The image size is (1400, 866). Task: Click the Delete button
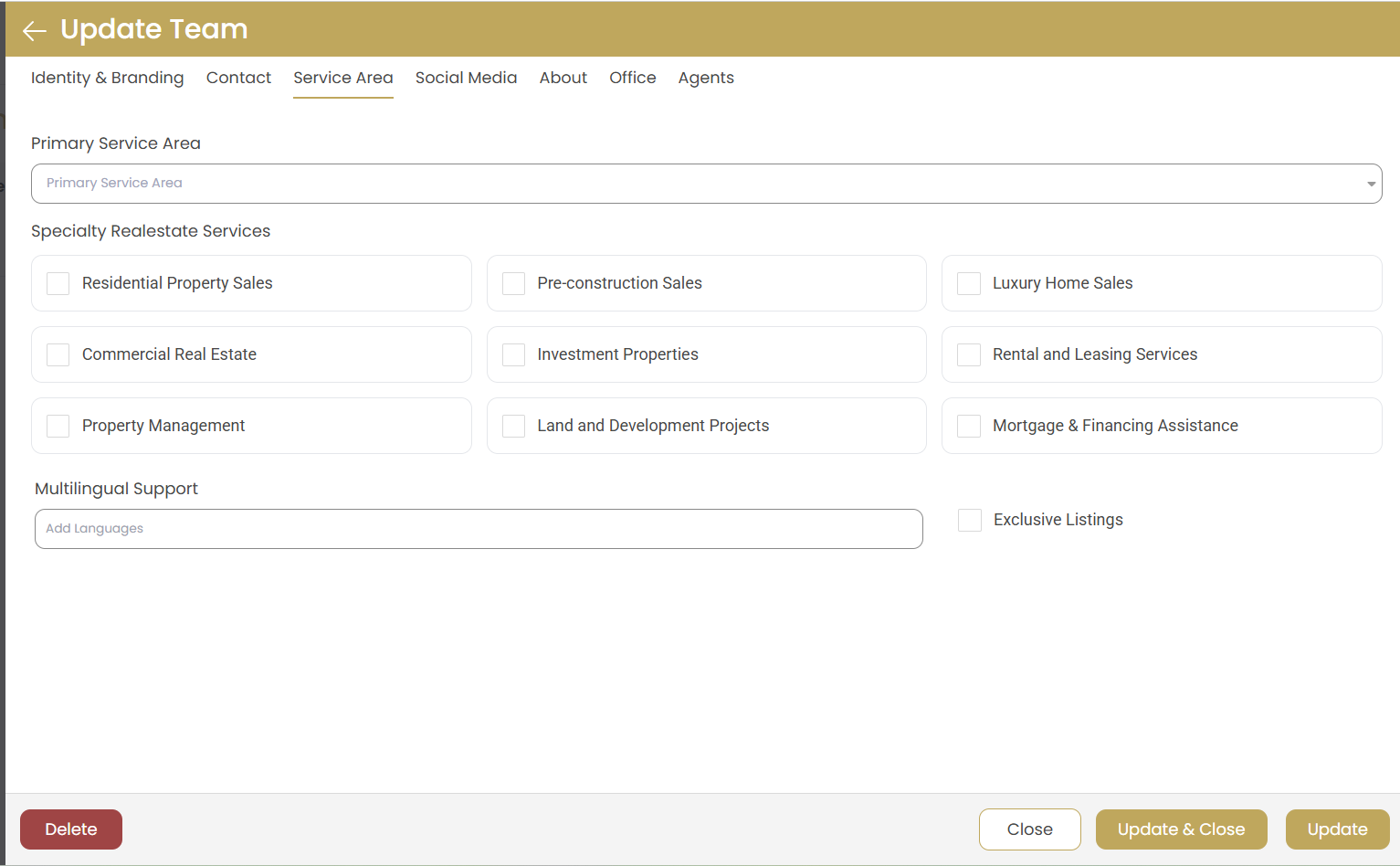tap(70, 829)
